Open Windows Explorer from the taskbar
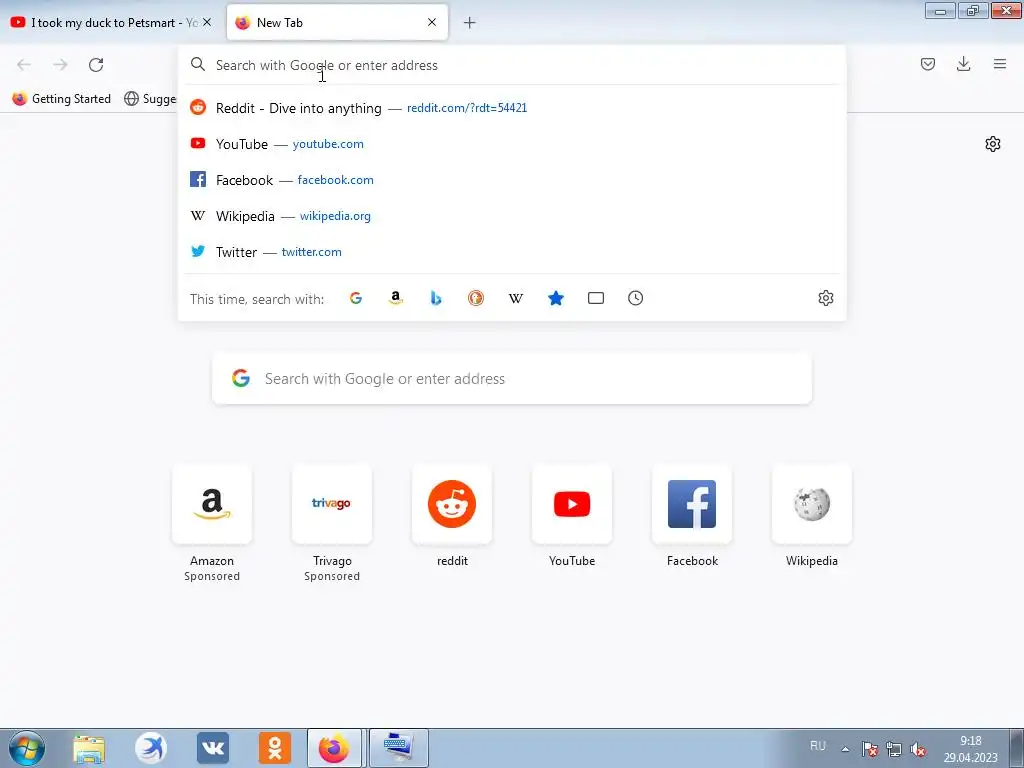Image resolution: width=1024 pixels, height=768 pixels. pyautogui.click(x=89, y=748)
